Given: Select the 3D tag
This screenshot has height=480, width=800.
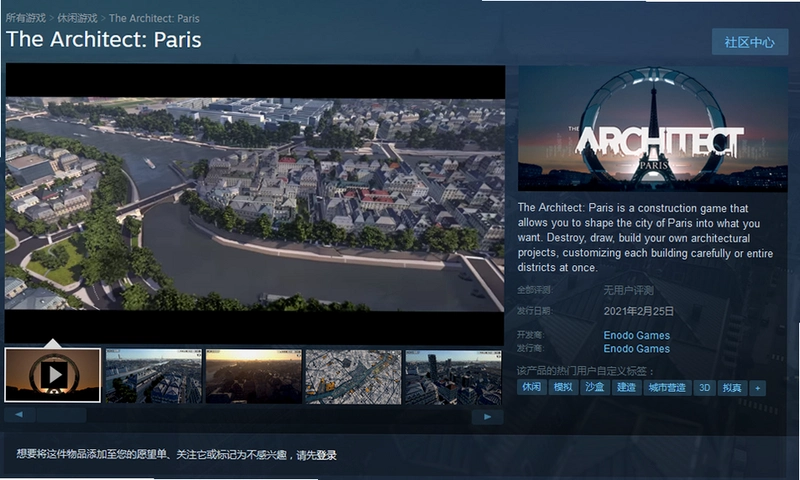Looking at the screenshot, I should click(705, 388).
